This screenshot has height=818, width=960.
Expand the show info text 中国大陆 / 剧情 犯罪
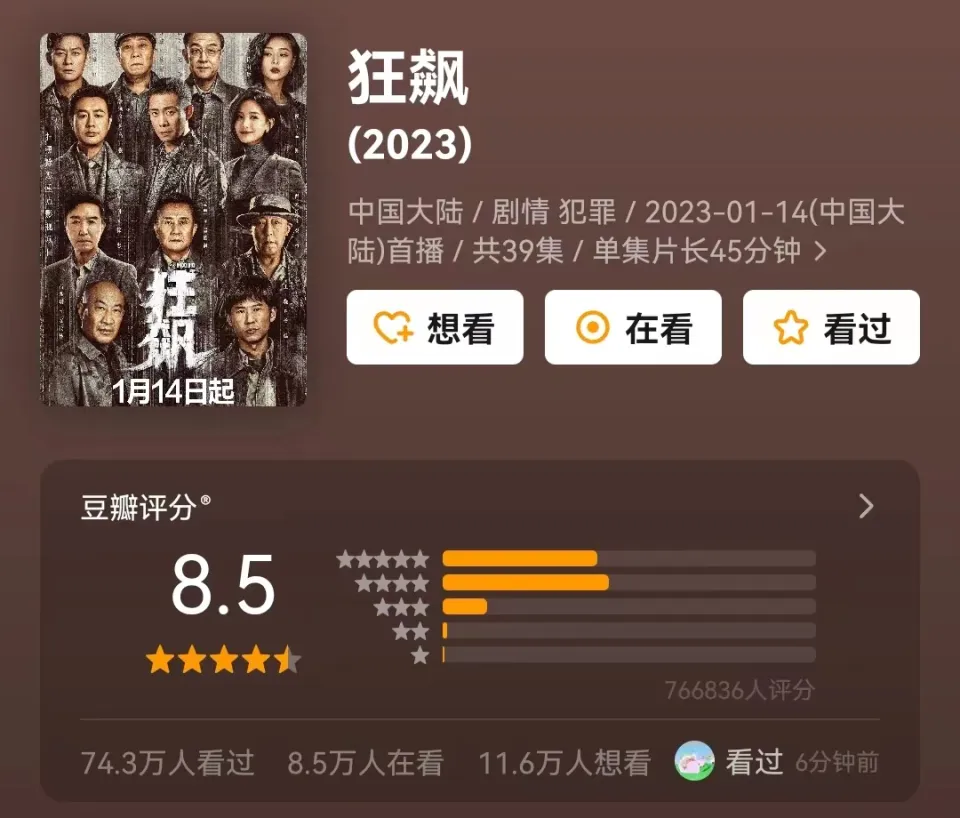pyautogui.click(x=626, y=231)
